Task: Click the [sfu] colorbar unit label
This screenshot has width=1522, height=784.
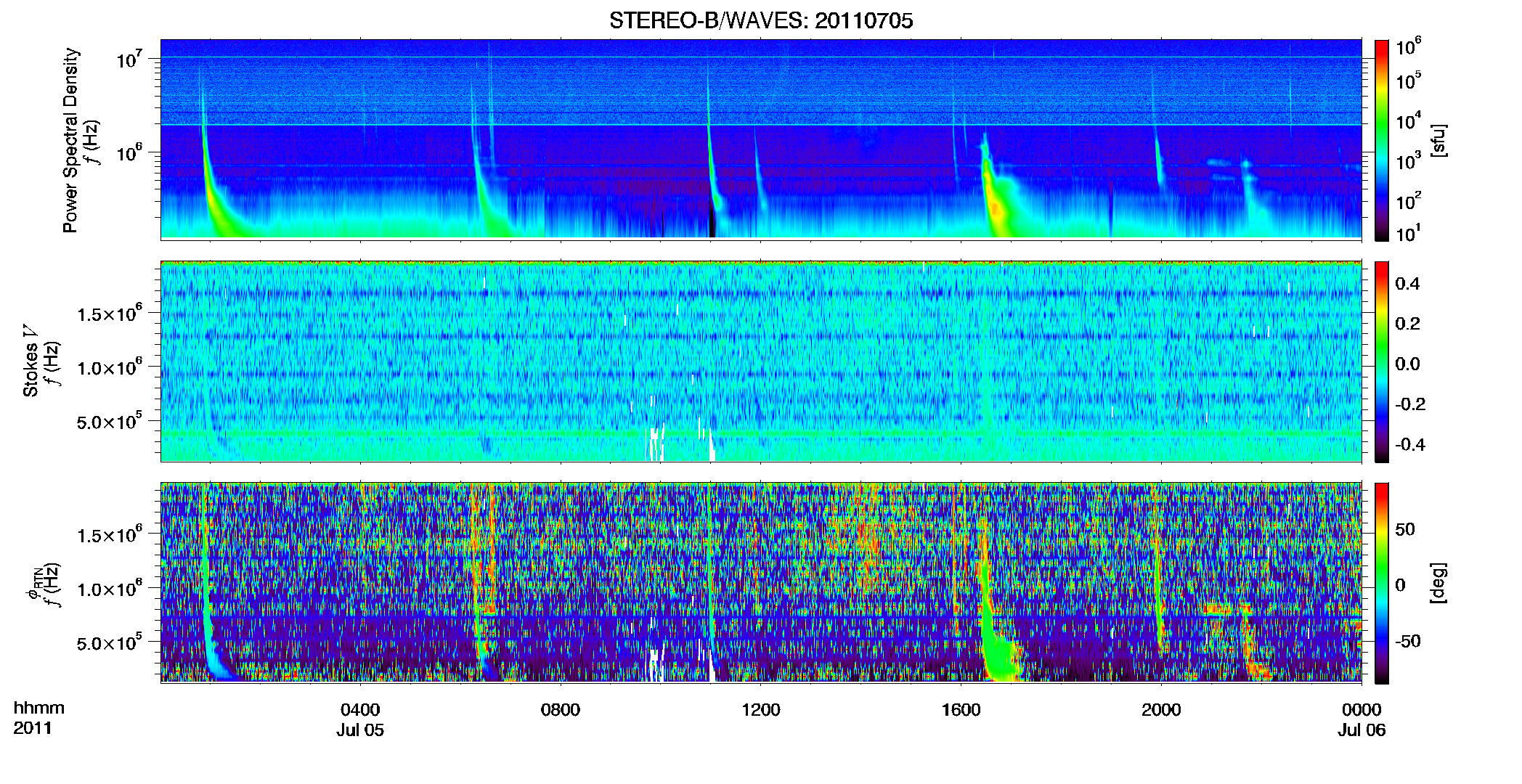Action: point(1438,140)
